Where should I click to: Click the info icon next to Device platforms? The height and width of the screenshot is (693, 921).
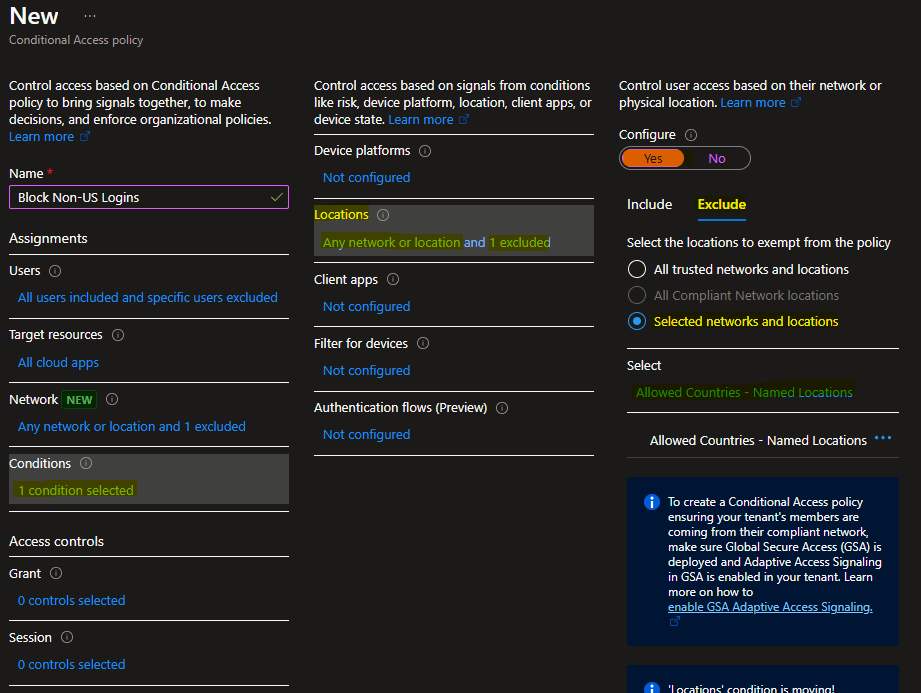tap(425, 151)
